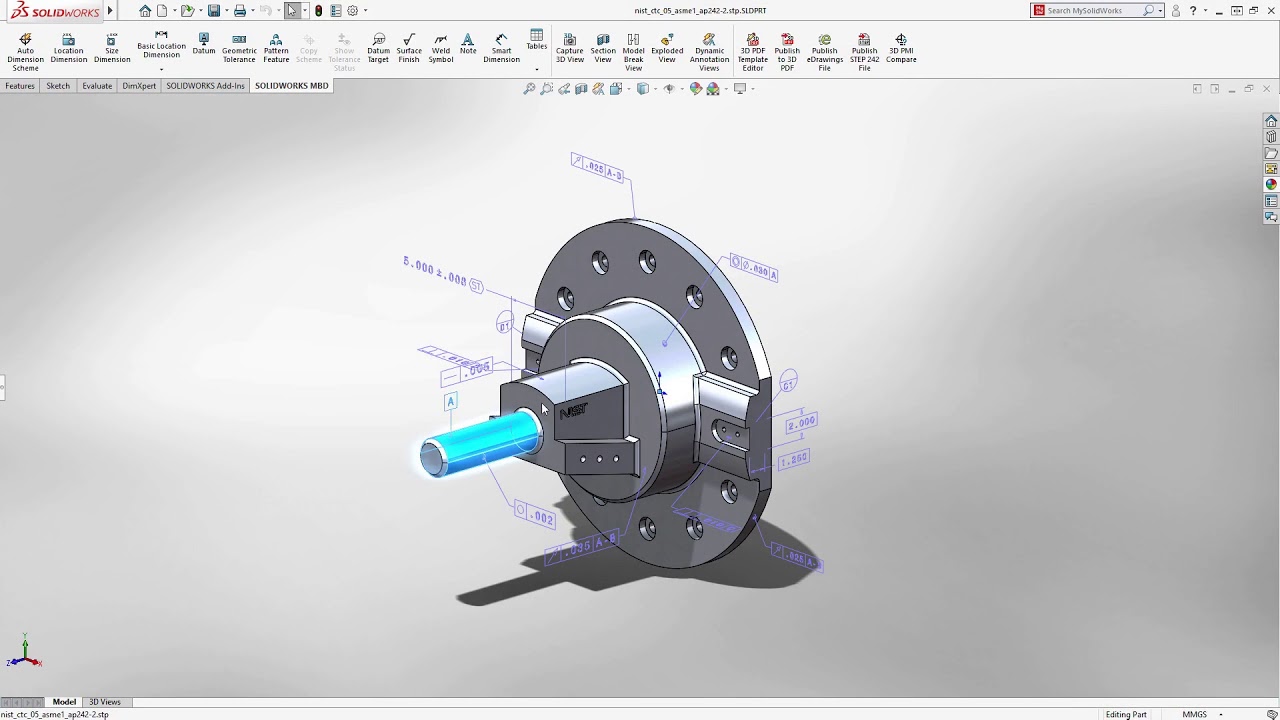Activate Smart Dimension tool

[501, 49]
